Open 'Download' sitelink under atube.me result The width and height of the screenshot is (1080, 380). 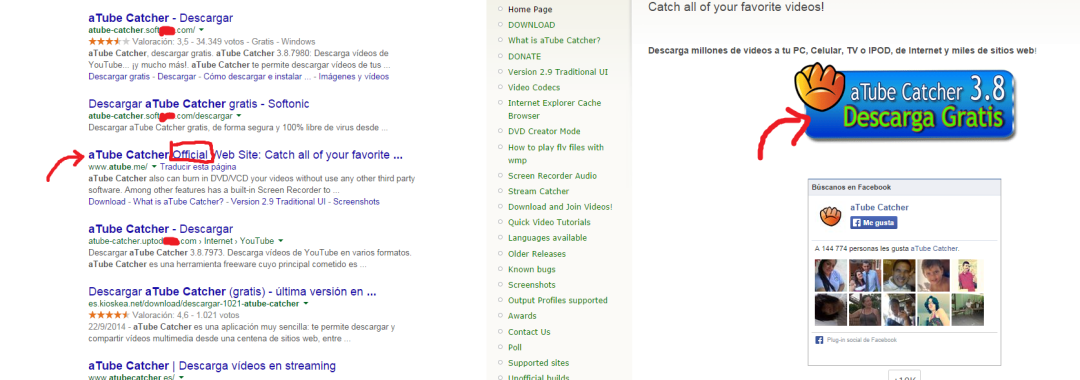(106, 202)
